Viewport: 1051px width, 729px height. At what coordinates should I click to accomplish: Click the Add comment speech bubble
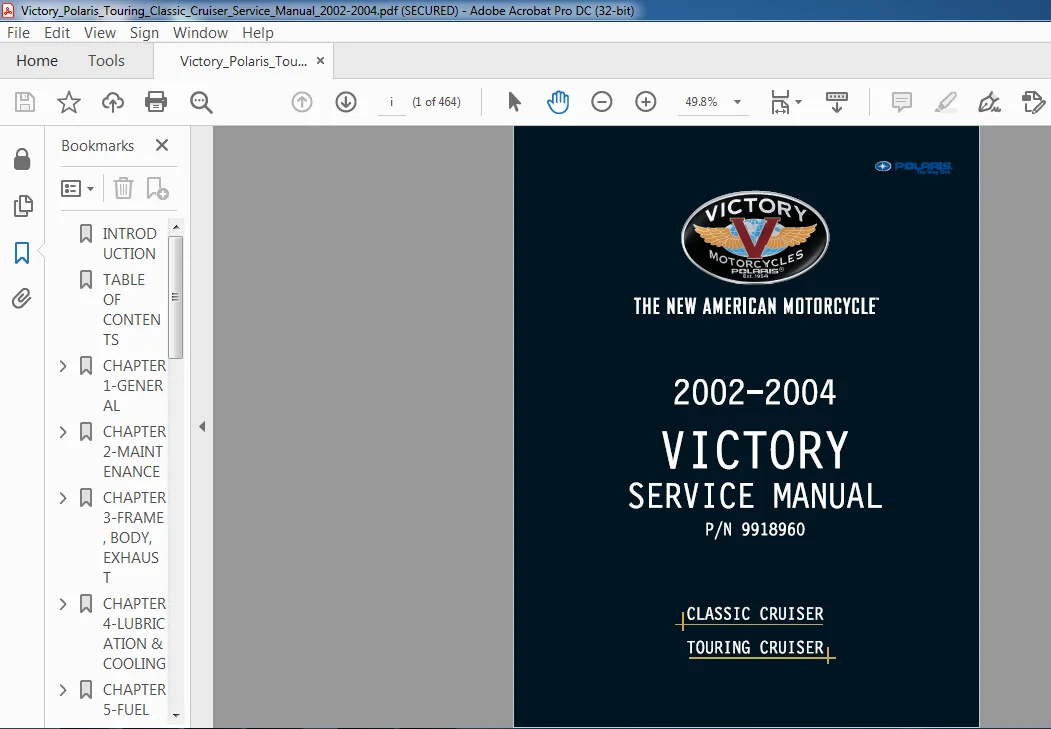pos(902,102)
